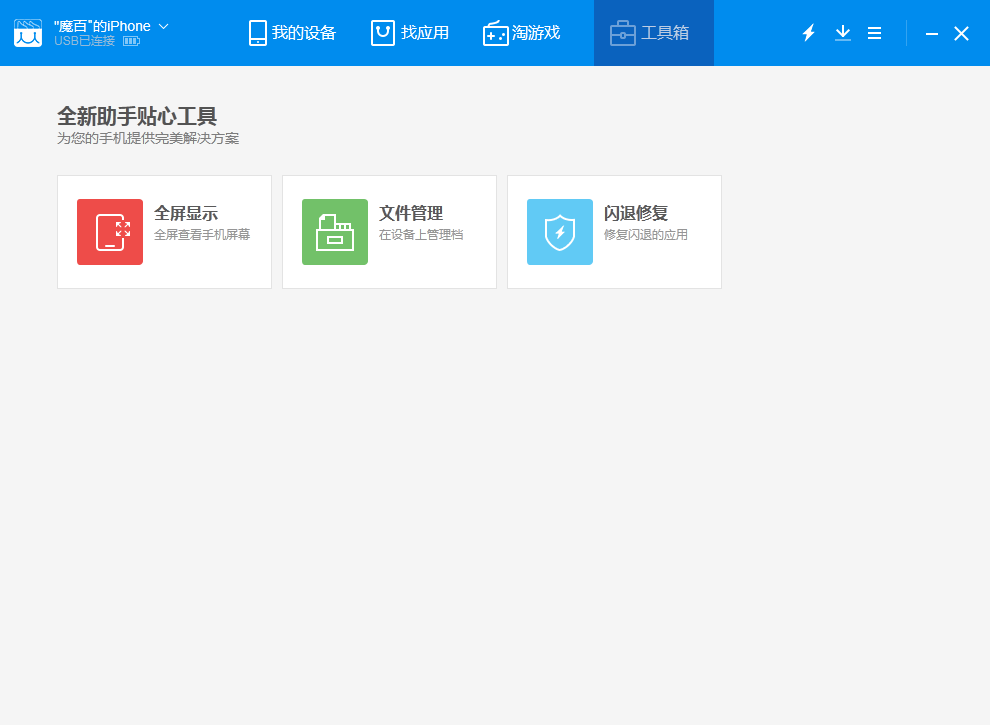Click the blue 闪退修复 shield icon
Screen dimensions: 990x725
pos(560,232)
